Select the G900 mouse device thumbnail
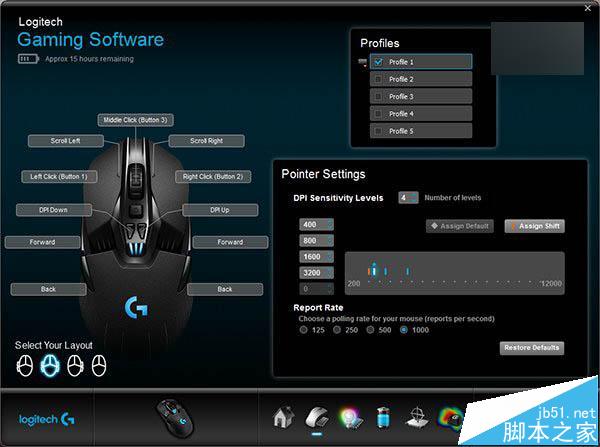 [175, 418]
